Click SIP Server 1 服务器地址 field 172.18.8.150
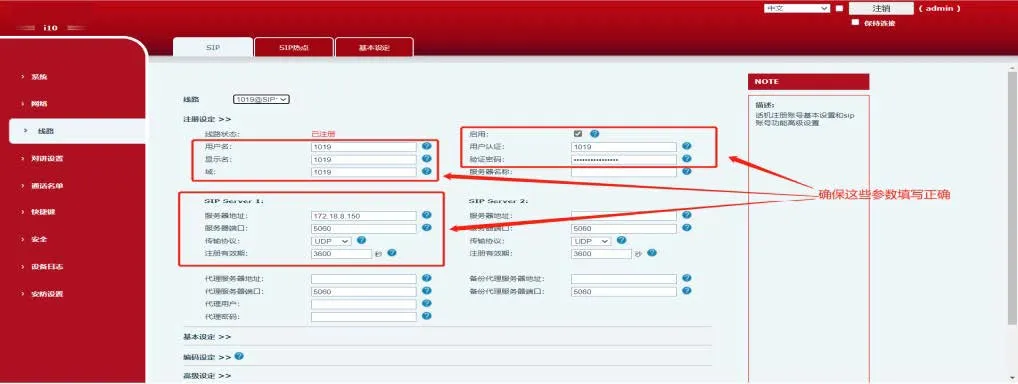1018x384 pixels. pyautogui.click(x=364, y=216)
